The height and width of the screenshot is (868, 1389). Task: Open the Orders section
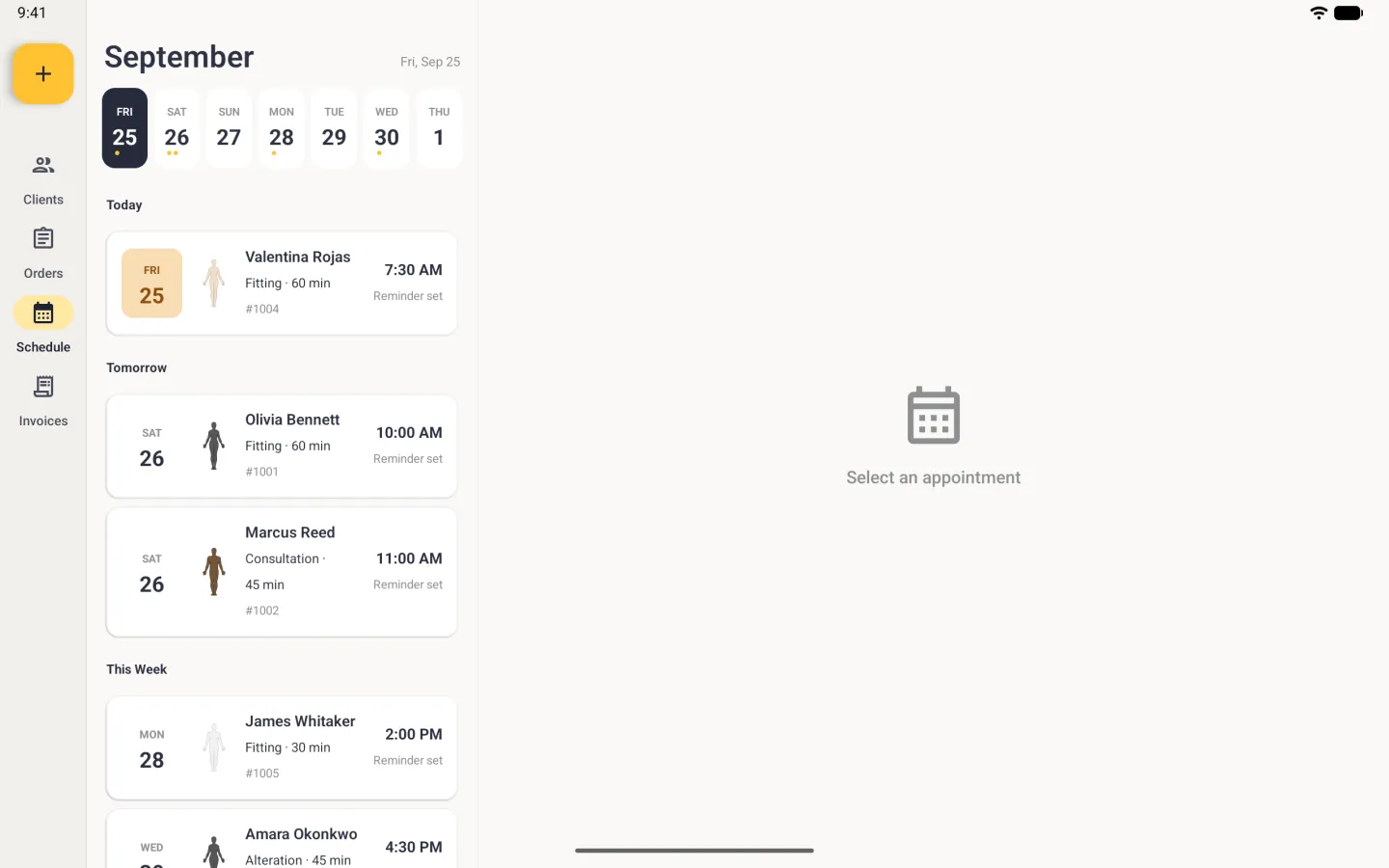point(43,254)
